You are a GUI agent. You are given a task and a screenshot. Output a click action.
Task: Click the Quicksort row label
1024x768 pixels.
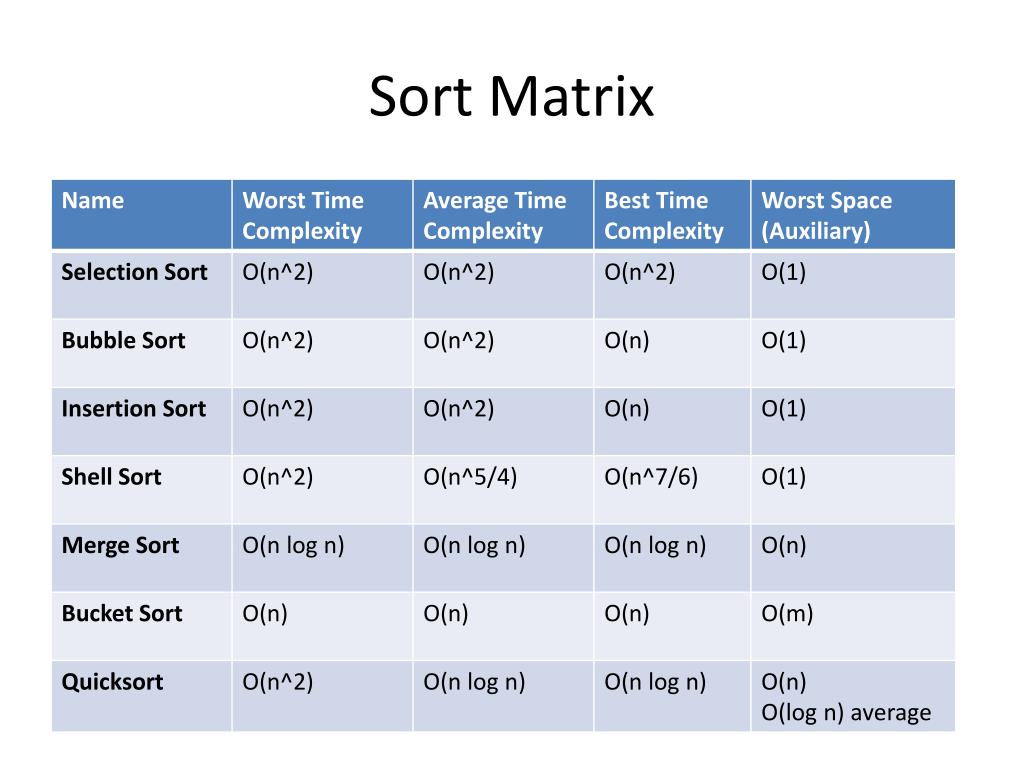(112, 682)
